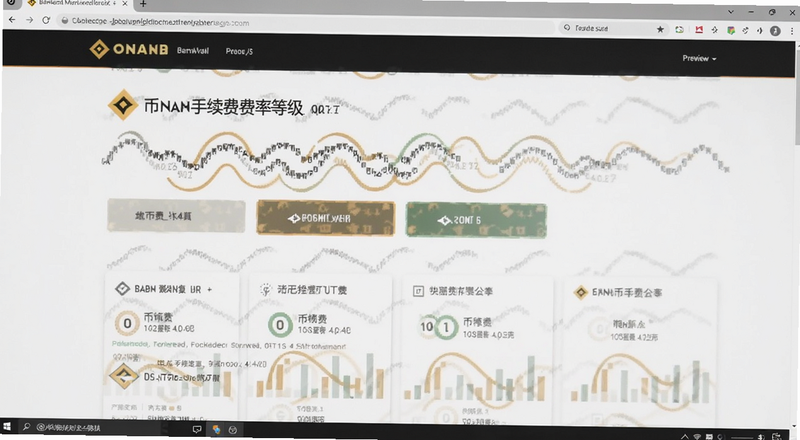Click the browser address bar URL field
This screenshot has width=800, height=440.
[306, 22]
